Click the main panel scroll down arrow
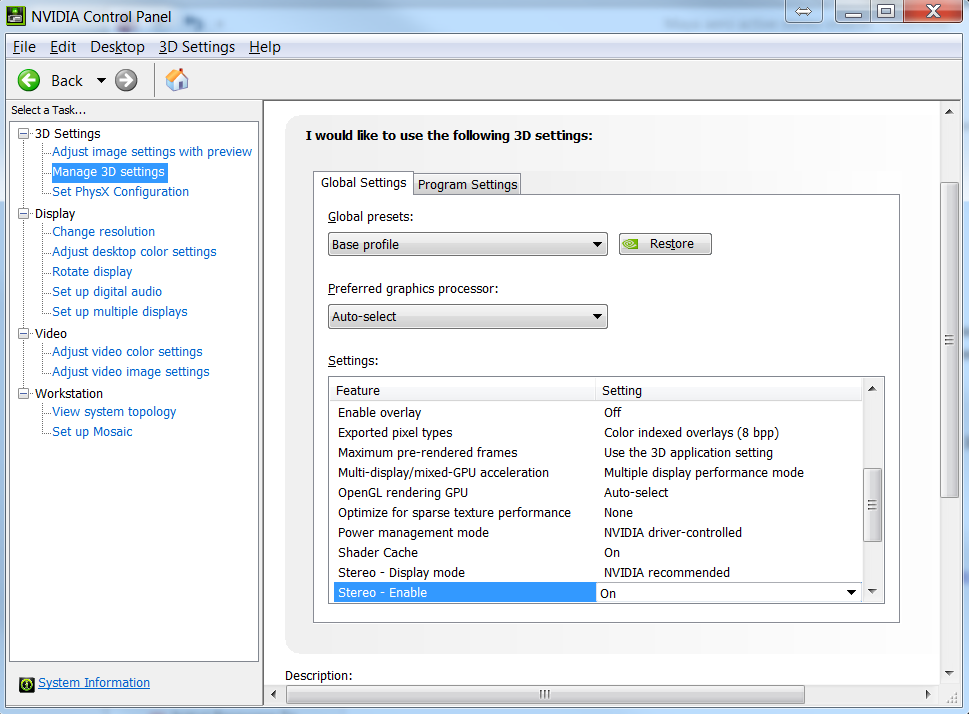Image resolution: width=969 pixels, height=714 pixels. point(949,674)
